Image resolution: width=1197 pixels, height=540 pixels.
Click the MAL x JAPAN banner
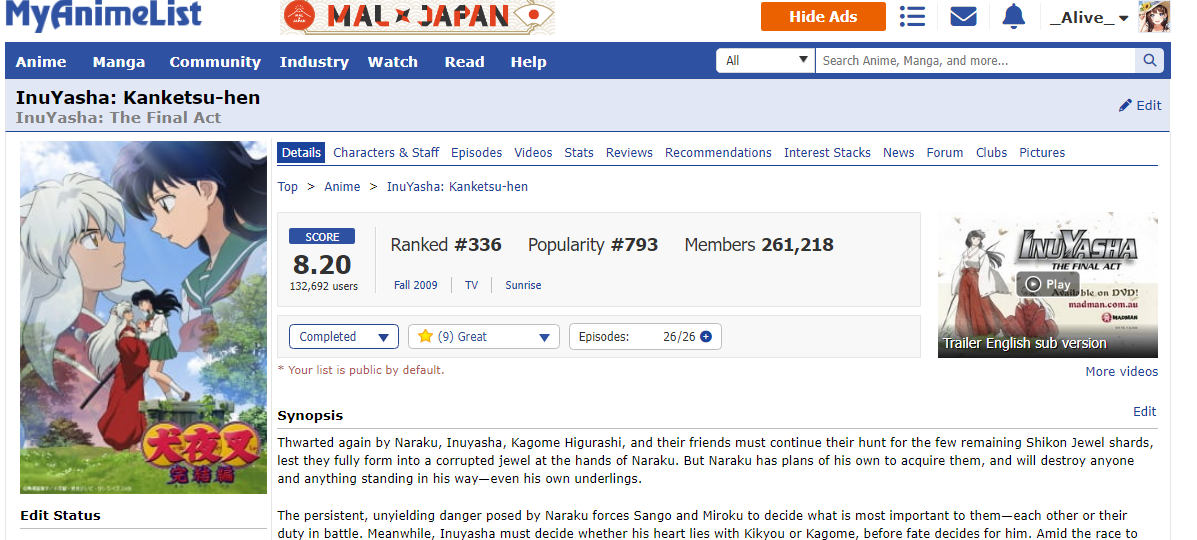pyautogui.click(x=418, y=16)
